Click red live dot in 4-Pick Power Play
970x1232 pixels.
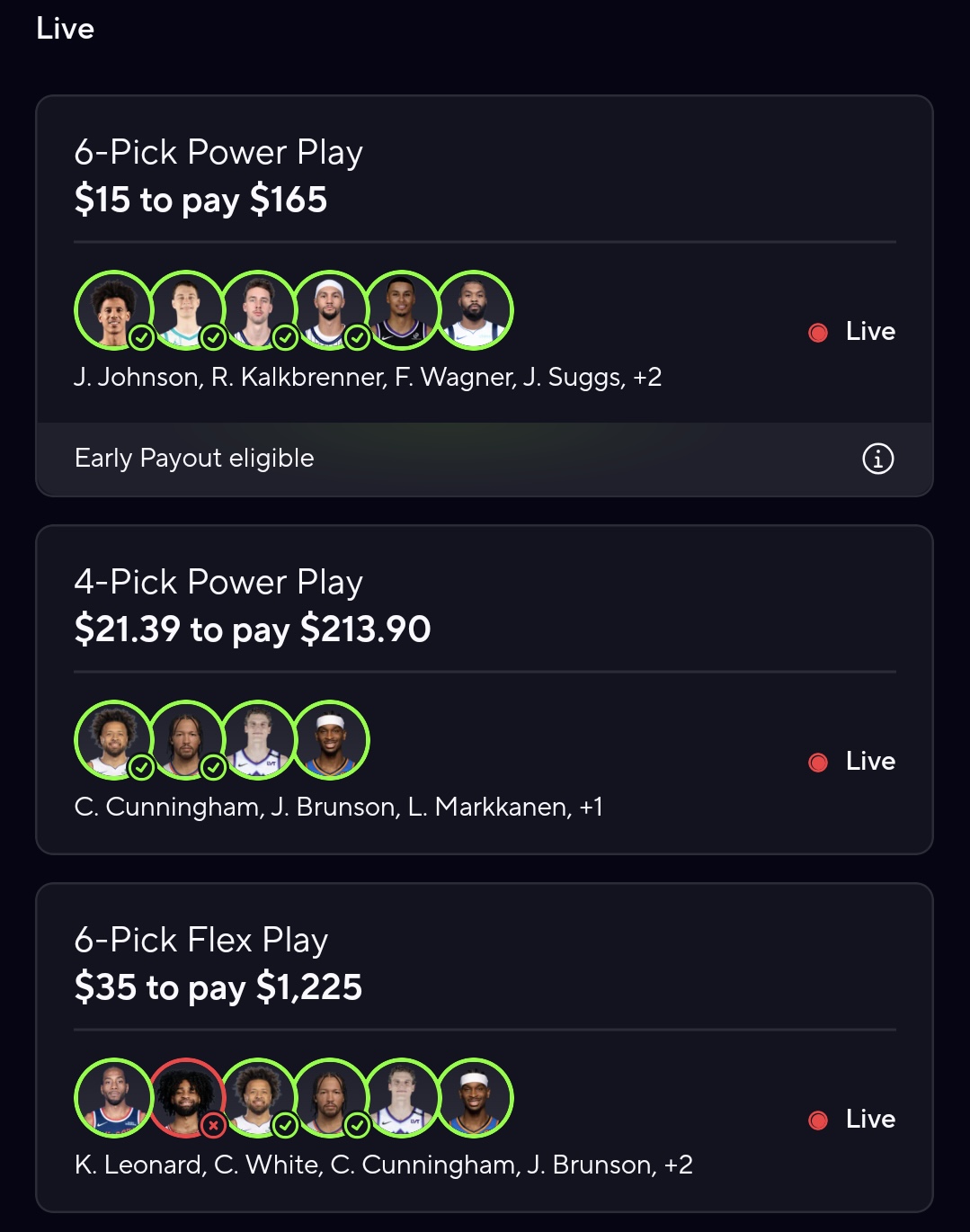[x=818, y=763]
